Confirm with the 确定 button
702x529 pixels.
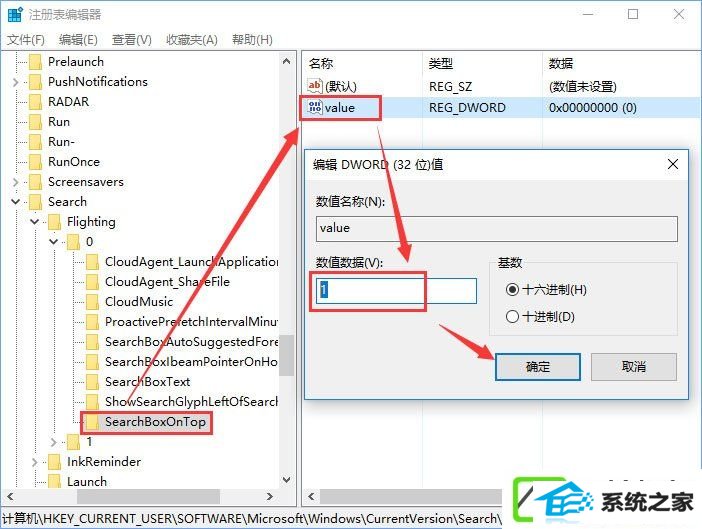tap(537, 367)
